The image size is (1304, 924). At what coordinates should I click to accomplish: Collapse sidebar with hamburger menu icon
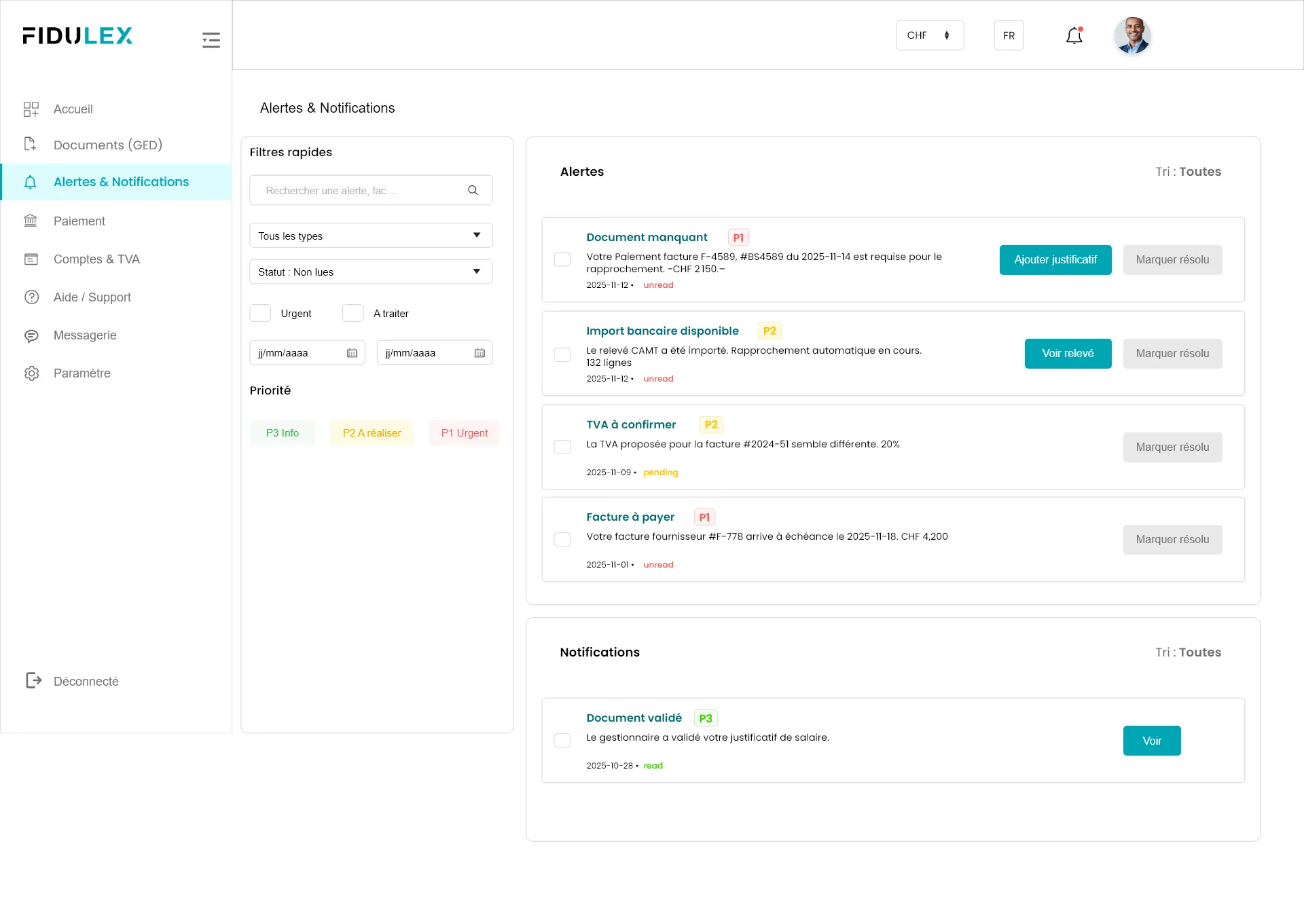[211, 40]
